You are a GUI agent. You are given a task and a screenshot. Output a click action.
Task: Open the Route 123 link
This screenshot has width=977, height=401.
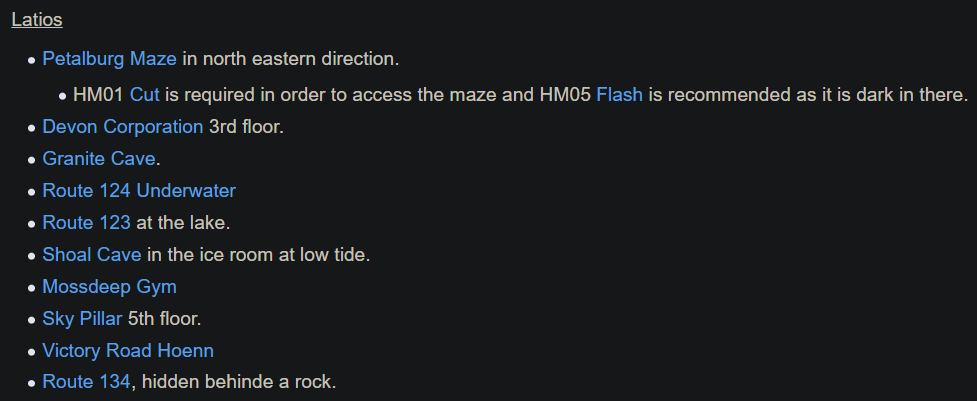tap(86, 223)
